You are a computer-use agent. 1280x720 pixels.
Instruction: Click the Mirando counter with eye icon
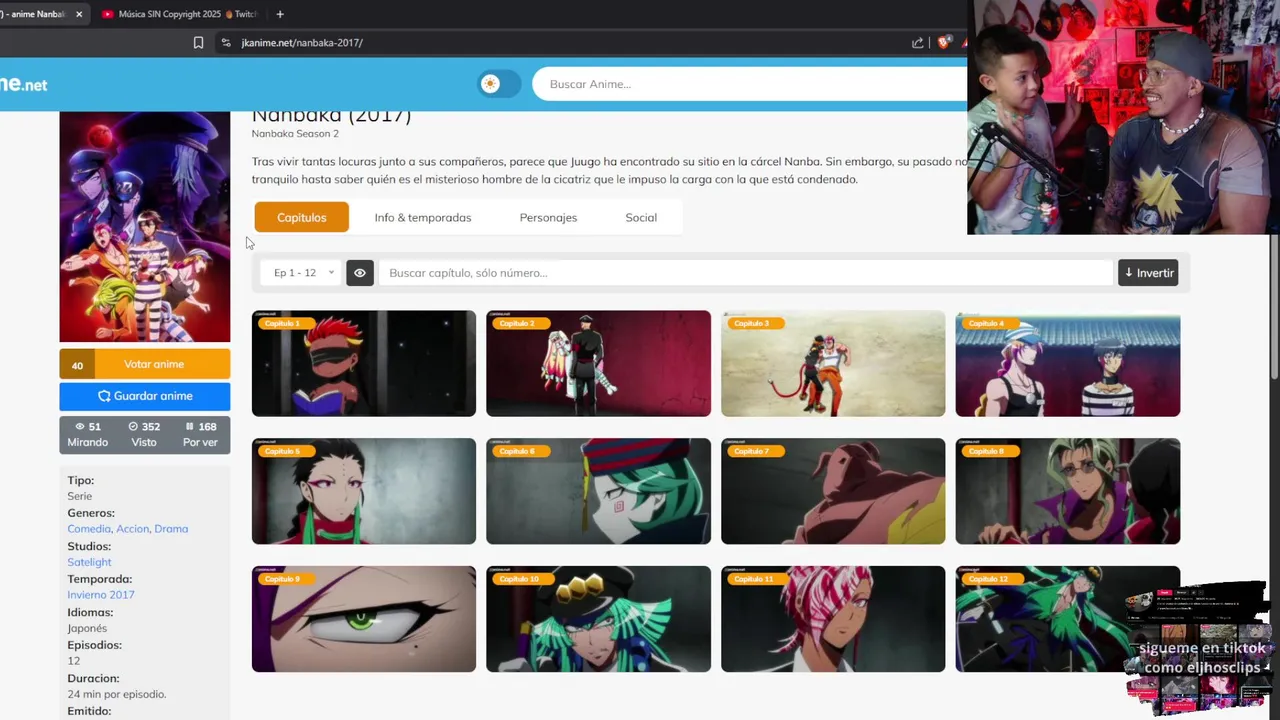[88, 434]
